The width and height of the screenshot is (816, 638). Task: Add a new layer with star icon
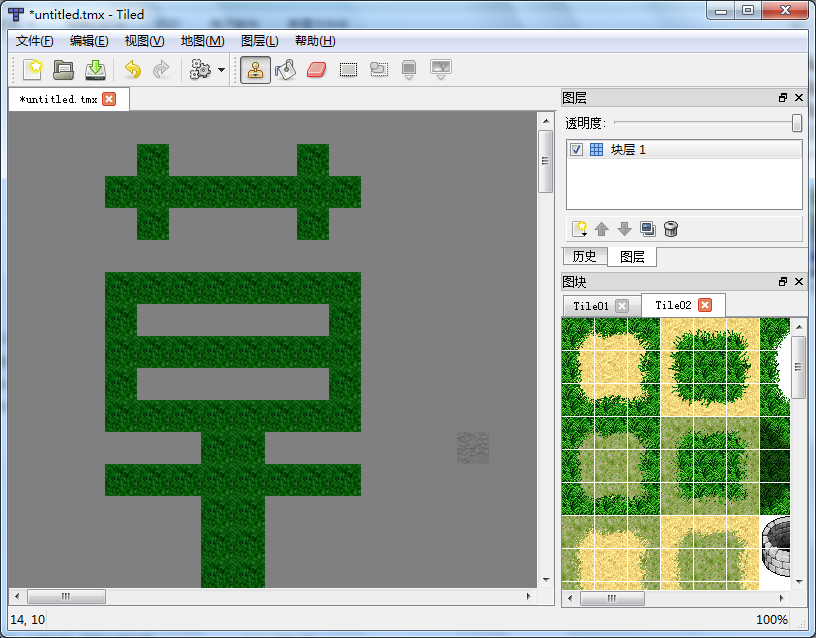579,229
